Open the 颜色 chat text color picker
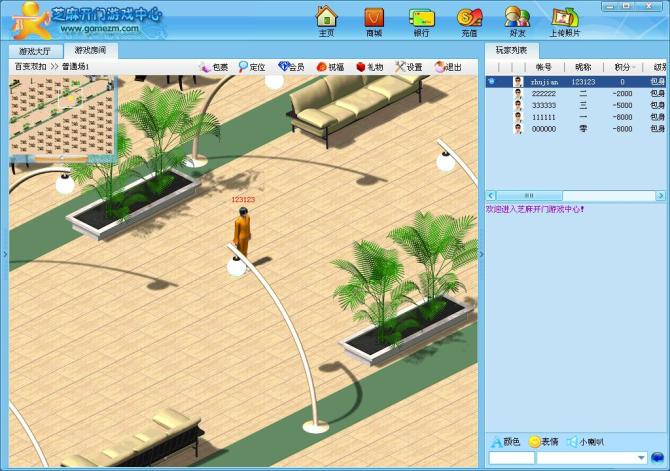This screenshot has width=670, height=471. tap(505, 441)
